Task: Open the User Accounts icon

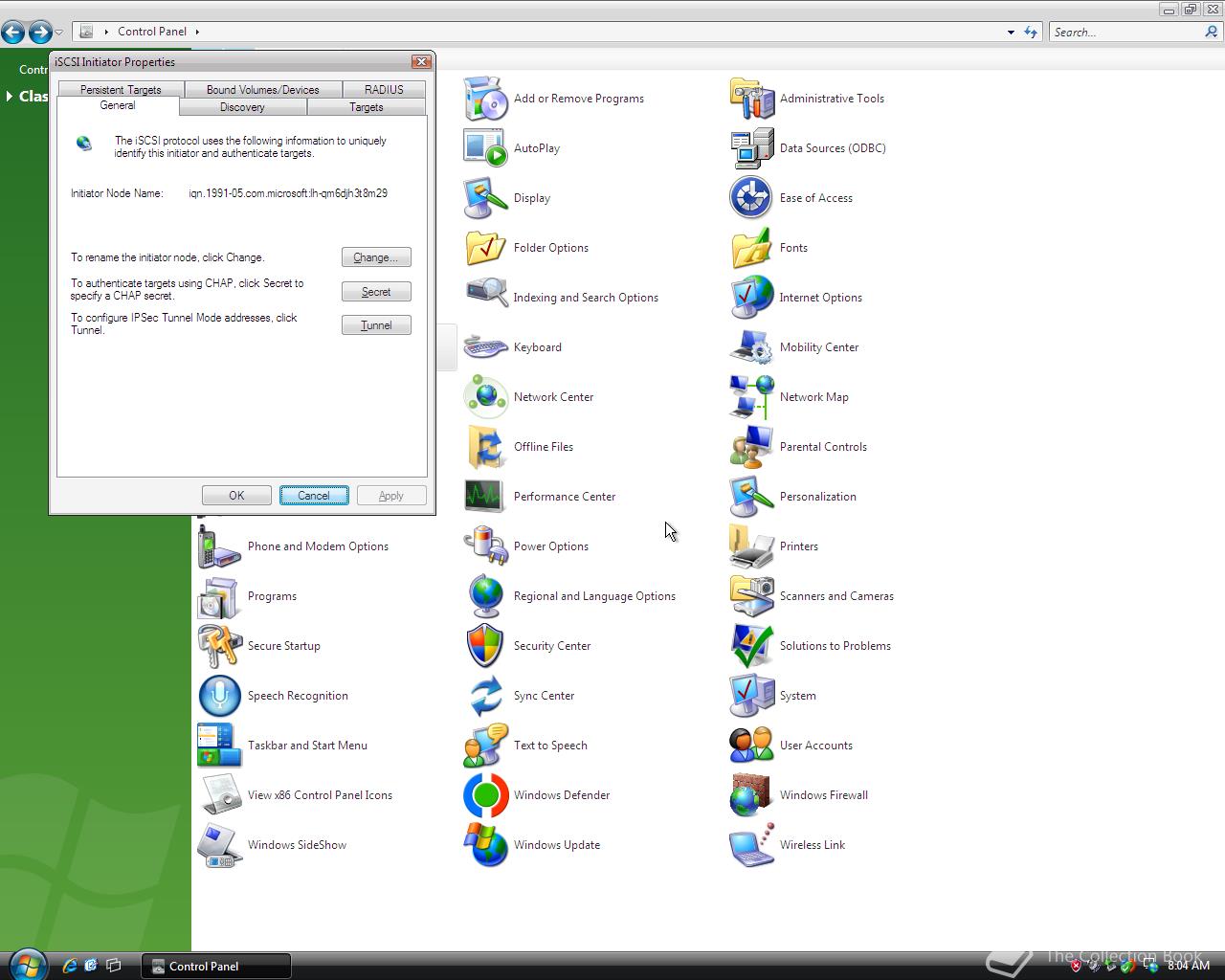Action: pyautogui.click(x=751, y=746)
